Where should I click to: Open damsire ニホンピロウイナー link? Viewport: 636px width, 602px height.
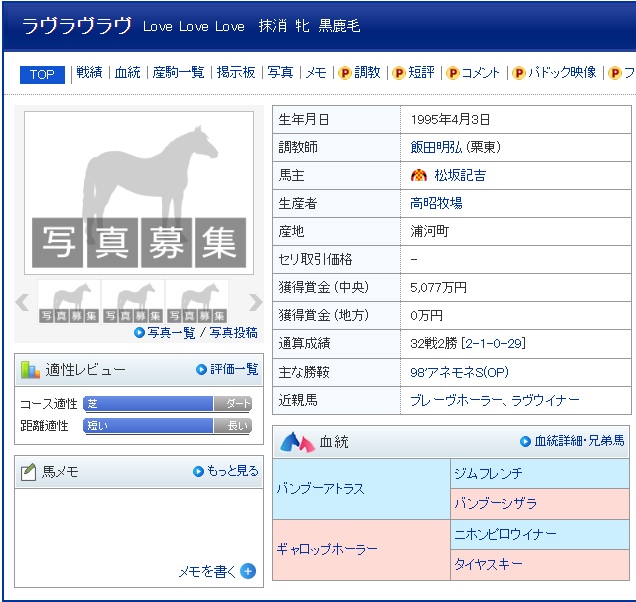(505, 534)
